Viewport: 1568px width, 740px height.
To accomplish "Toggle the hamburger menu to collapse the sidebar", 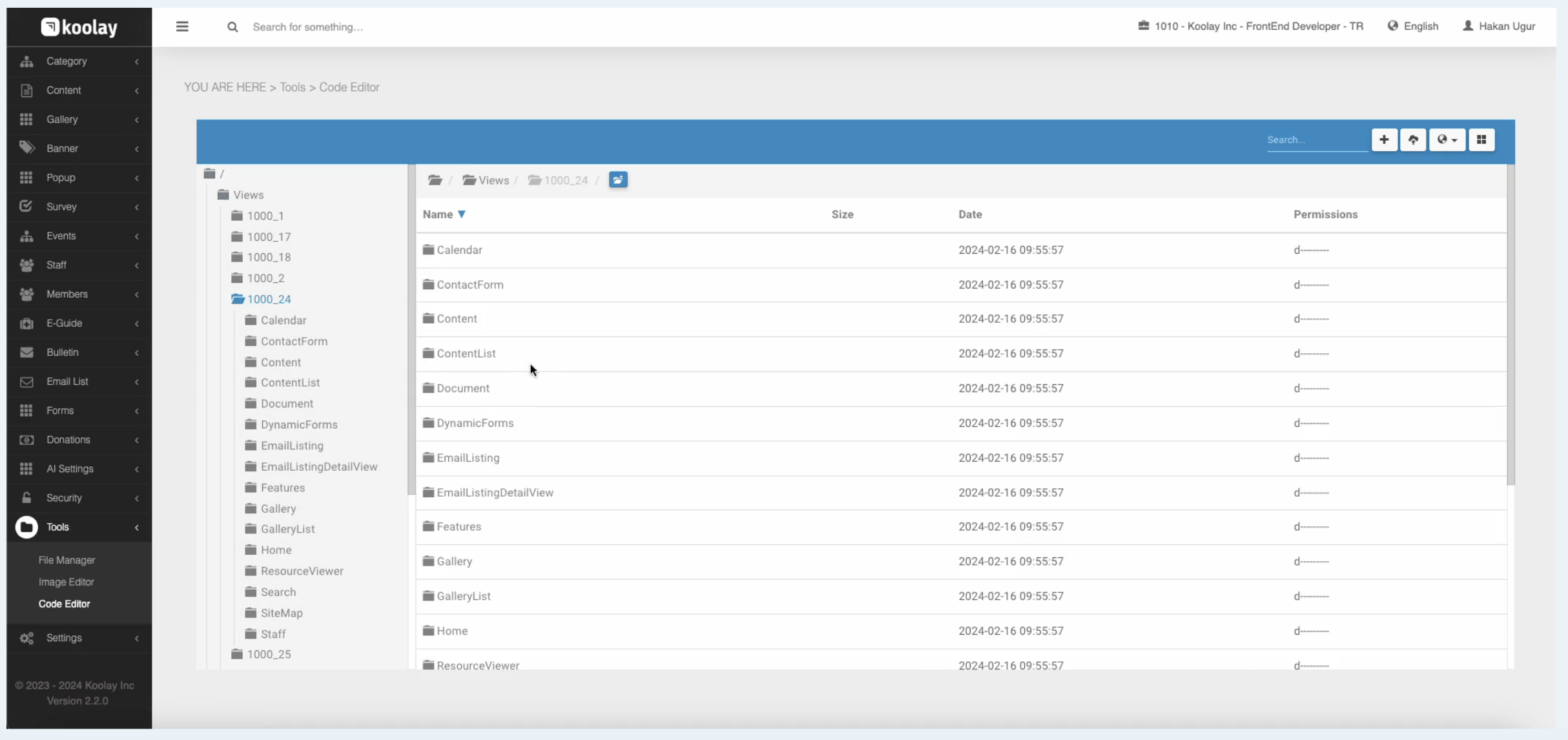I will 182,26.
